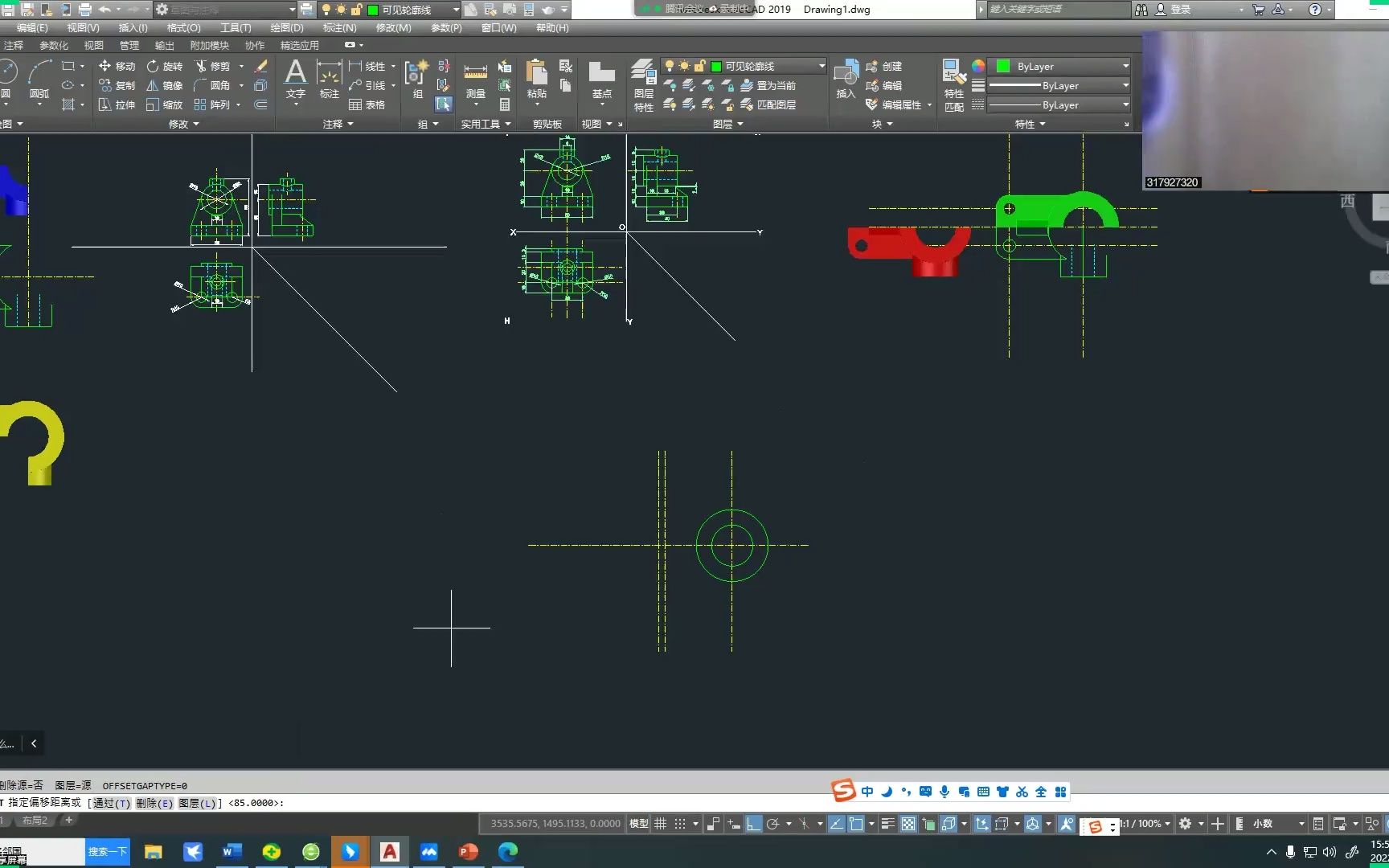Toggle ortho mode in the status bar
Image resolution: width=1389 pixels, height=868 pixels.
[754, 824]
